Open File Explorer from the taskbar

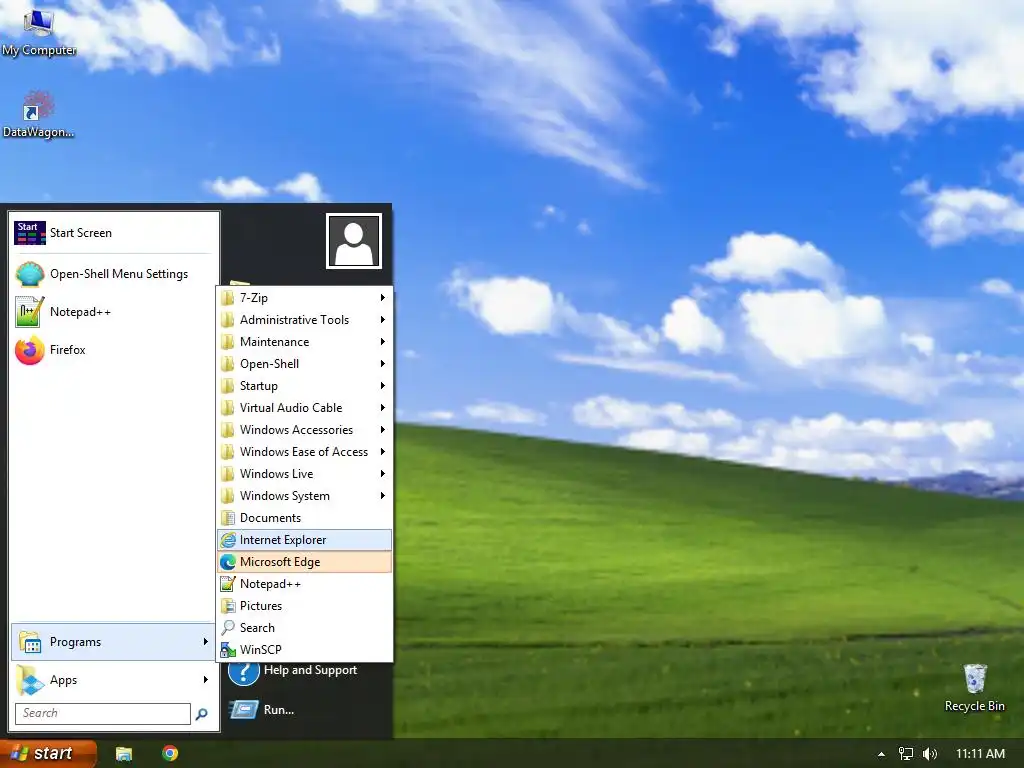(x=123, y=754)
